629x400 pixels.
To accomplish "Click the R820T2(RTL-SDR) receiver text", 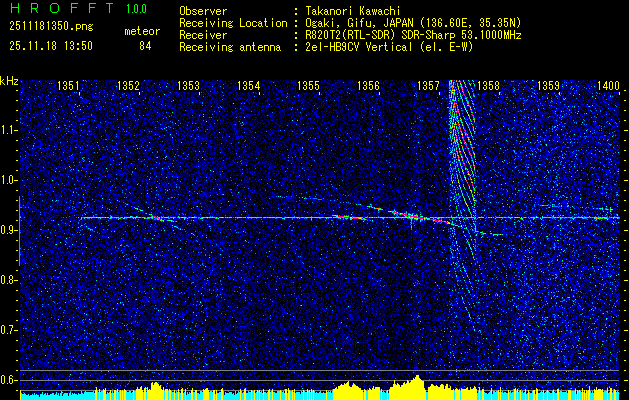I will (413, 35).
